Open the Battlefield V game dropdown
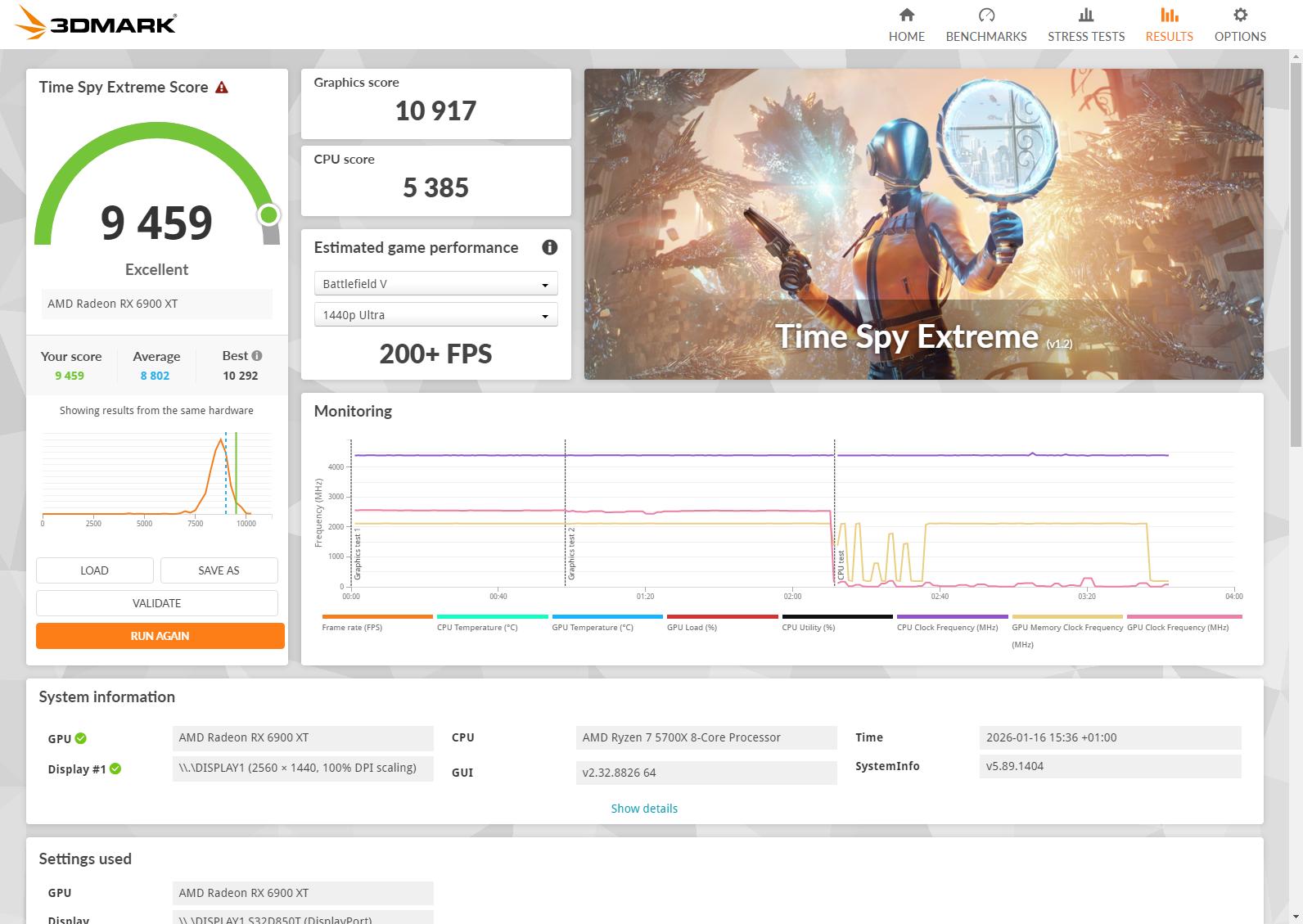Viewport: 1303px width, 924px height. 436,284
